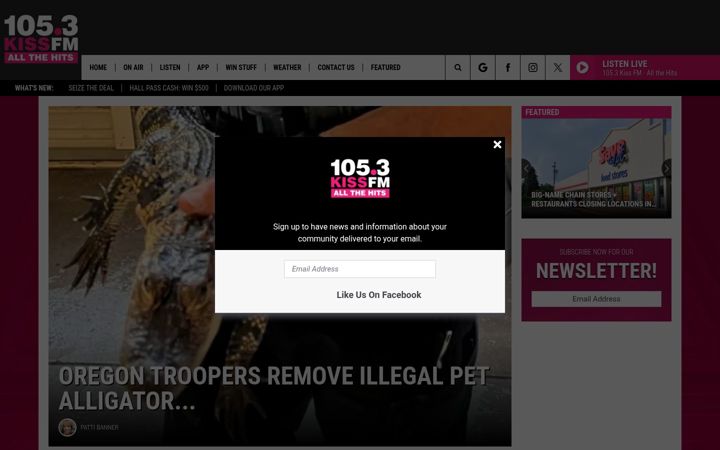Go to previous featured slide arrow
Viewport: 720px width, 450px height.
tap(526, 169)
